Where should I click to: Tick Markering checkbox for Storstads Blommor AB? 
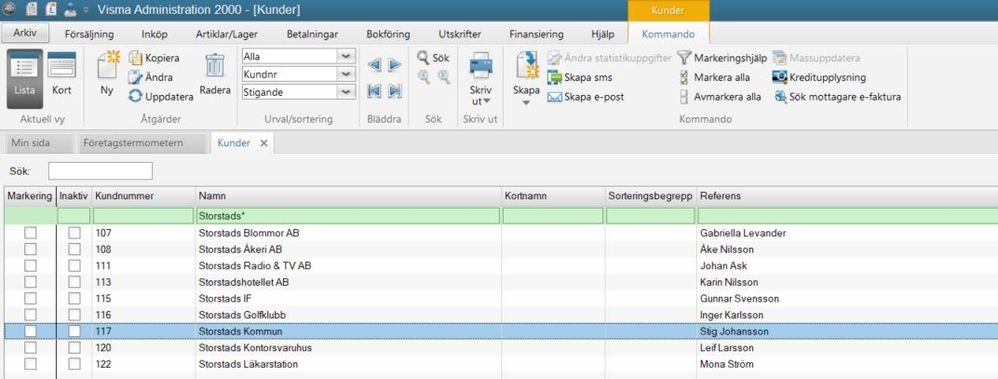(x=31, y=233)
